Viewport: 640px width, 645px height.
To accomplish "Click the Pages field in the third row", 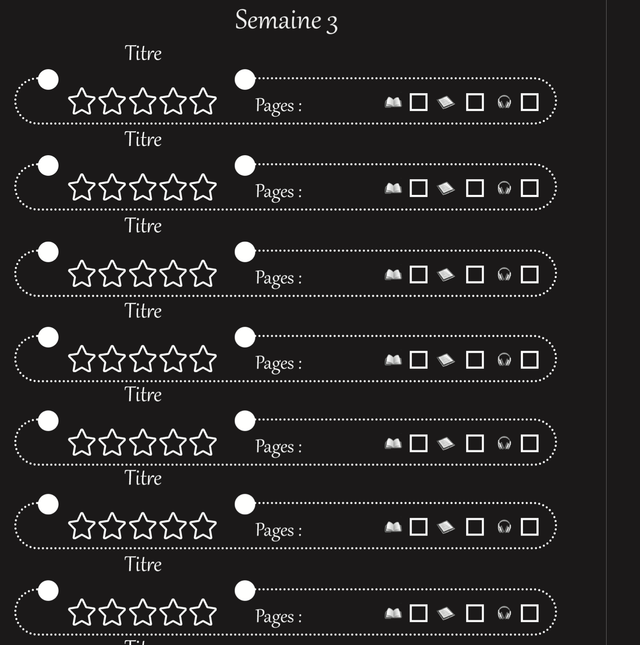I will 278,277.
